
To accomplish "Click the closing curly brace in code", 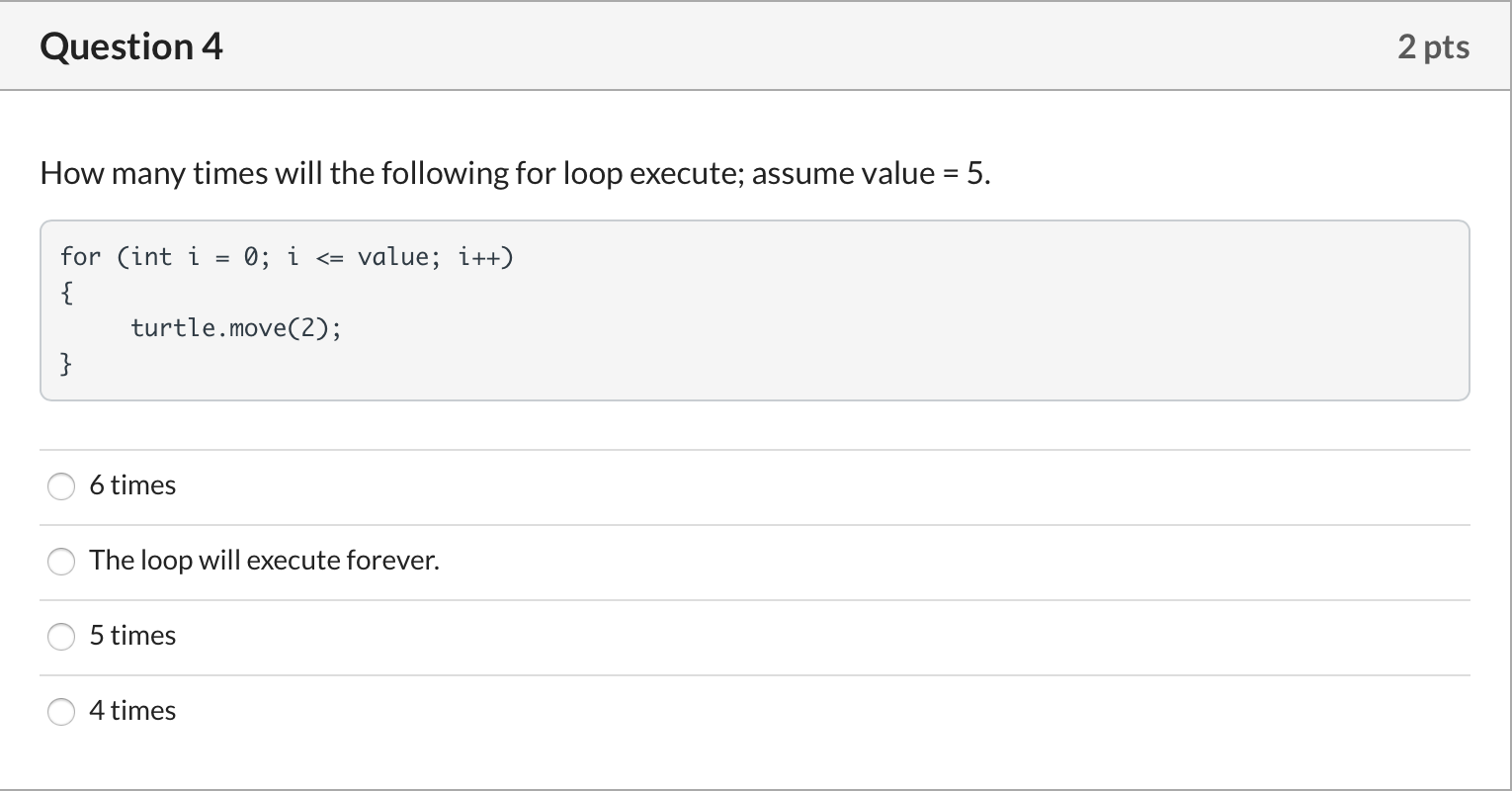I will click(x=66, y=364).
